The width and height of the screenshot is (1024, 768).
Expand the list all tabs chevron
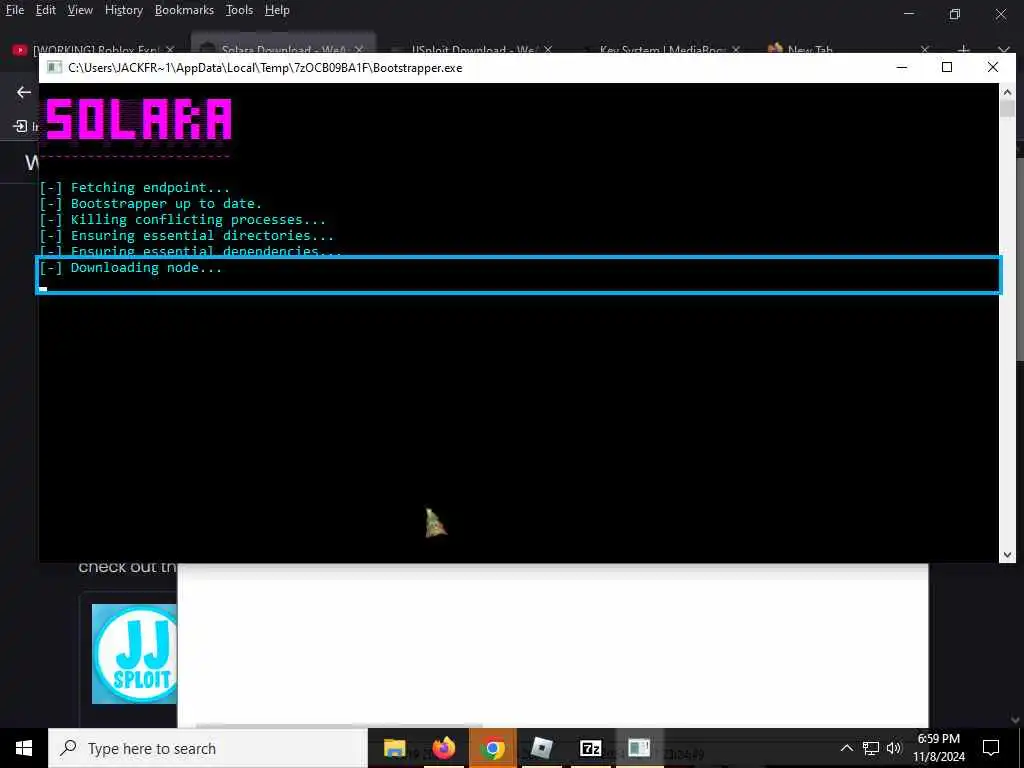click(1004, 49)
